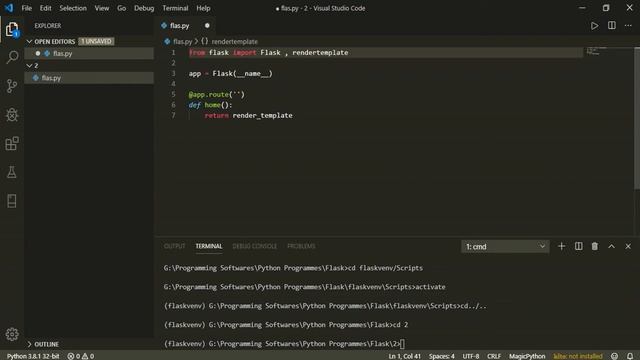
Task: Click line number 5 in gutter
Action: [173, 94]
